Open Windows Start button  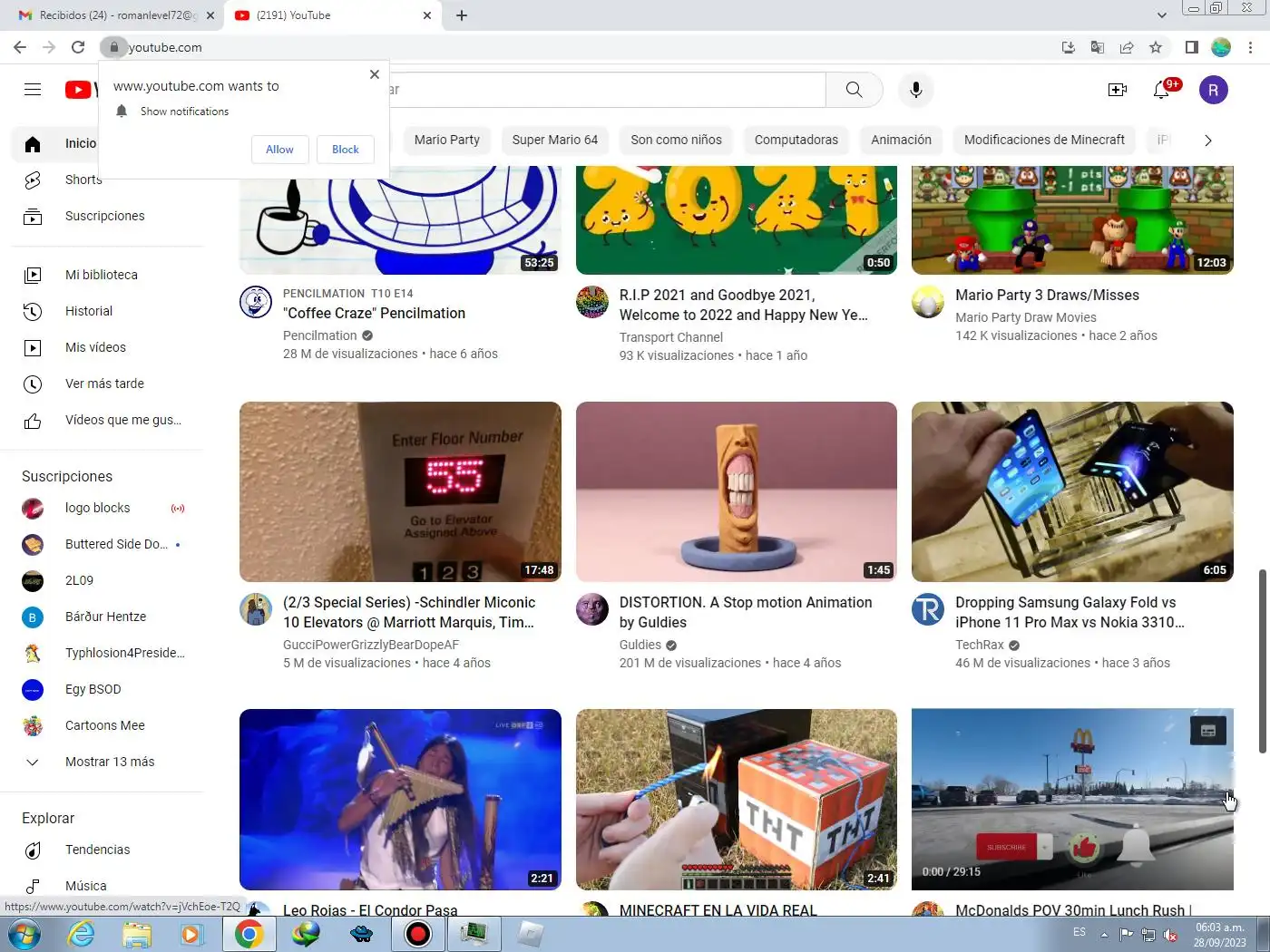click(24, 934)
